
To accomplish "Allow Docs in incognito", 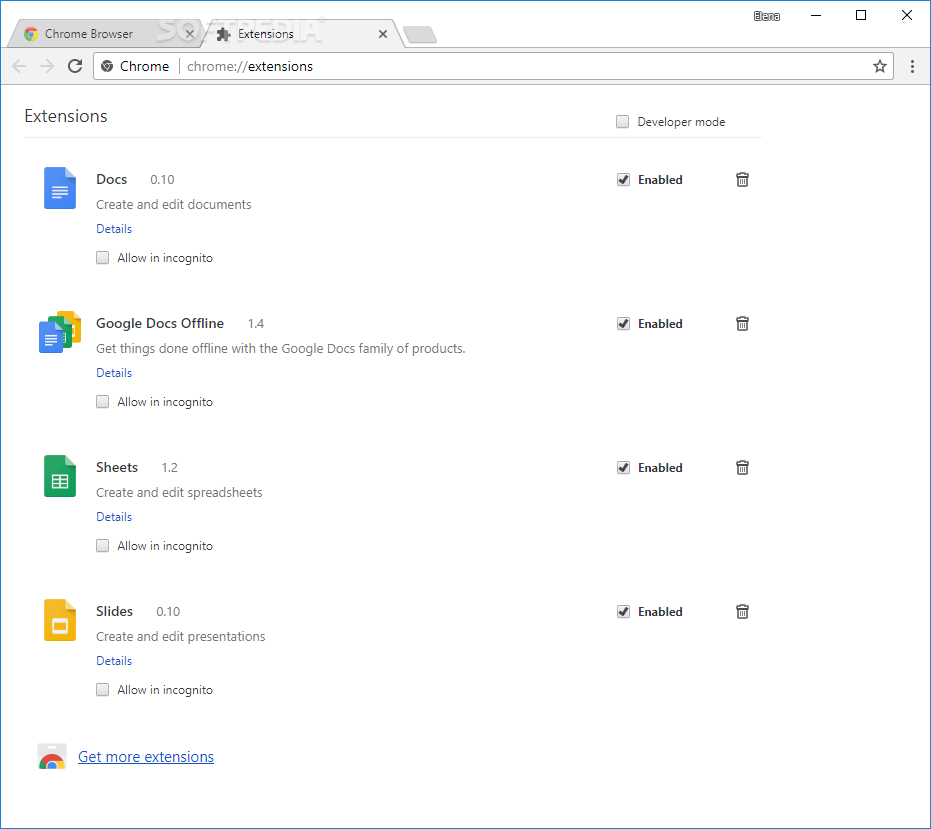I will (103, 258).
